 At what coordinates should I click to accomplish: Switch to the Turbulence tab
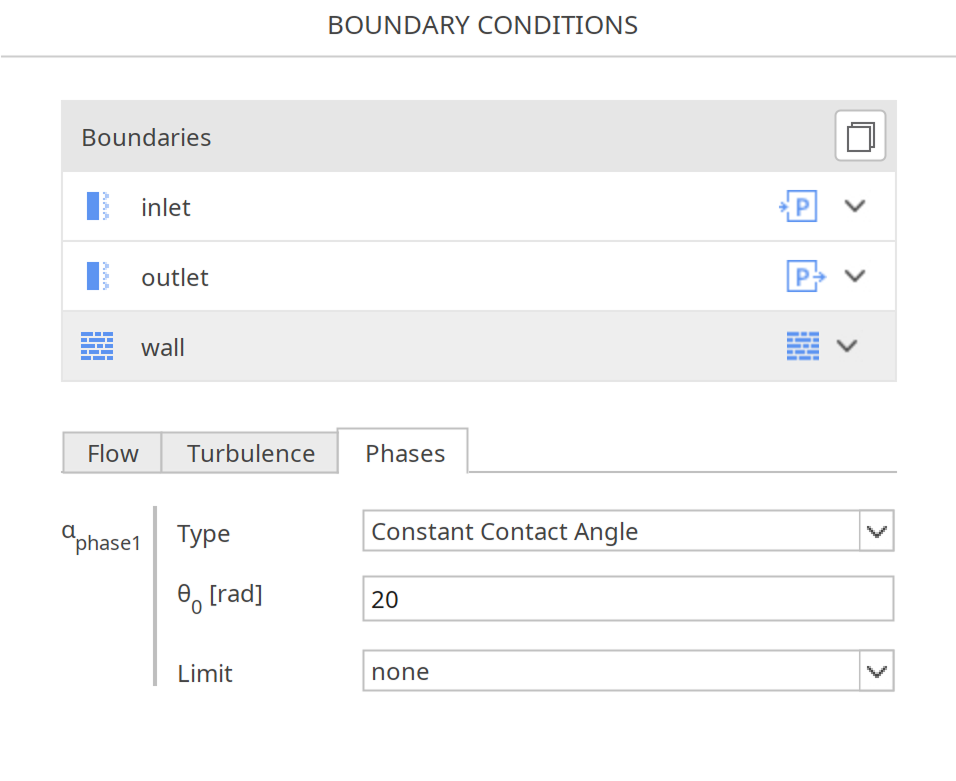coord(249,453)
